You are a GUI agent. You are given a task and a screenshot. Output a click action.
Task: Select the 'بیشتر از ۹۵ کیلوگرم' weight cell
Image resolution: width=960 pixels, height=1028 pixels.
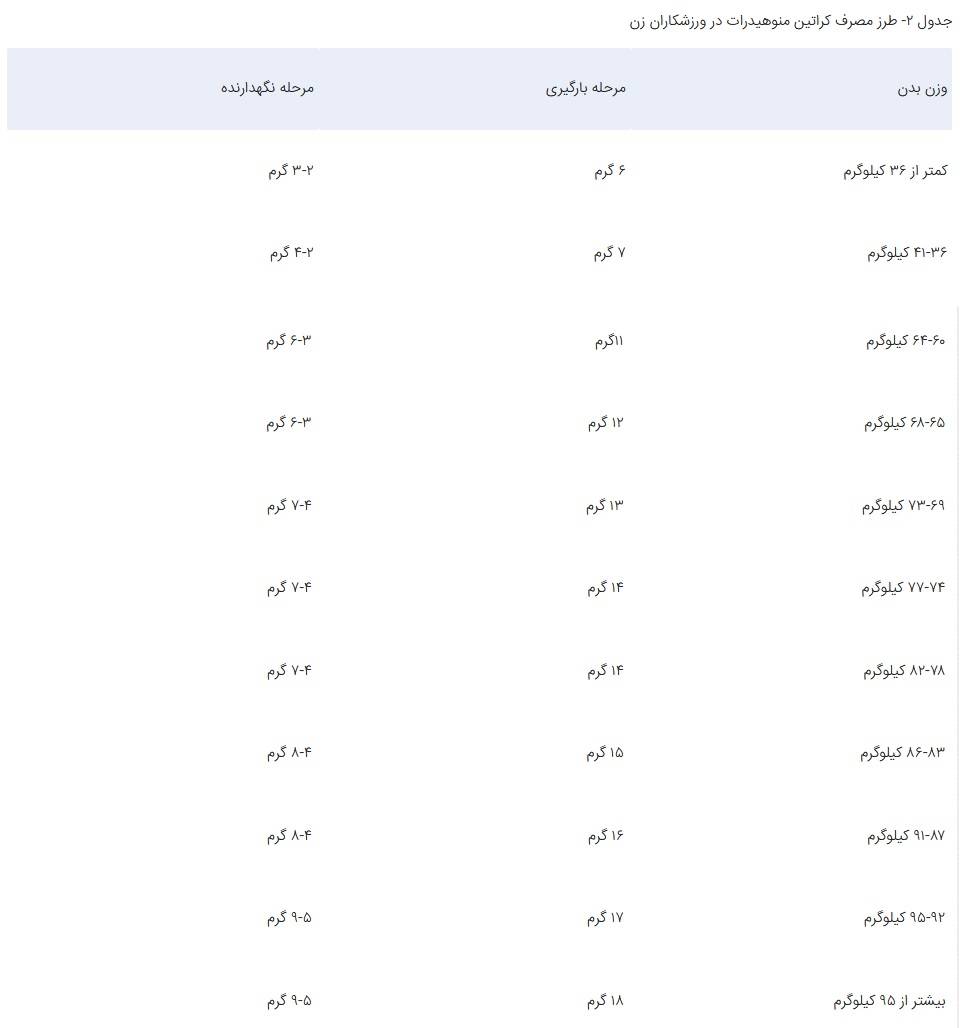pyautogui.click(x=889, y=1001)
